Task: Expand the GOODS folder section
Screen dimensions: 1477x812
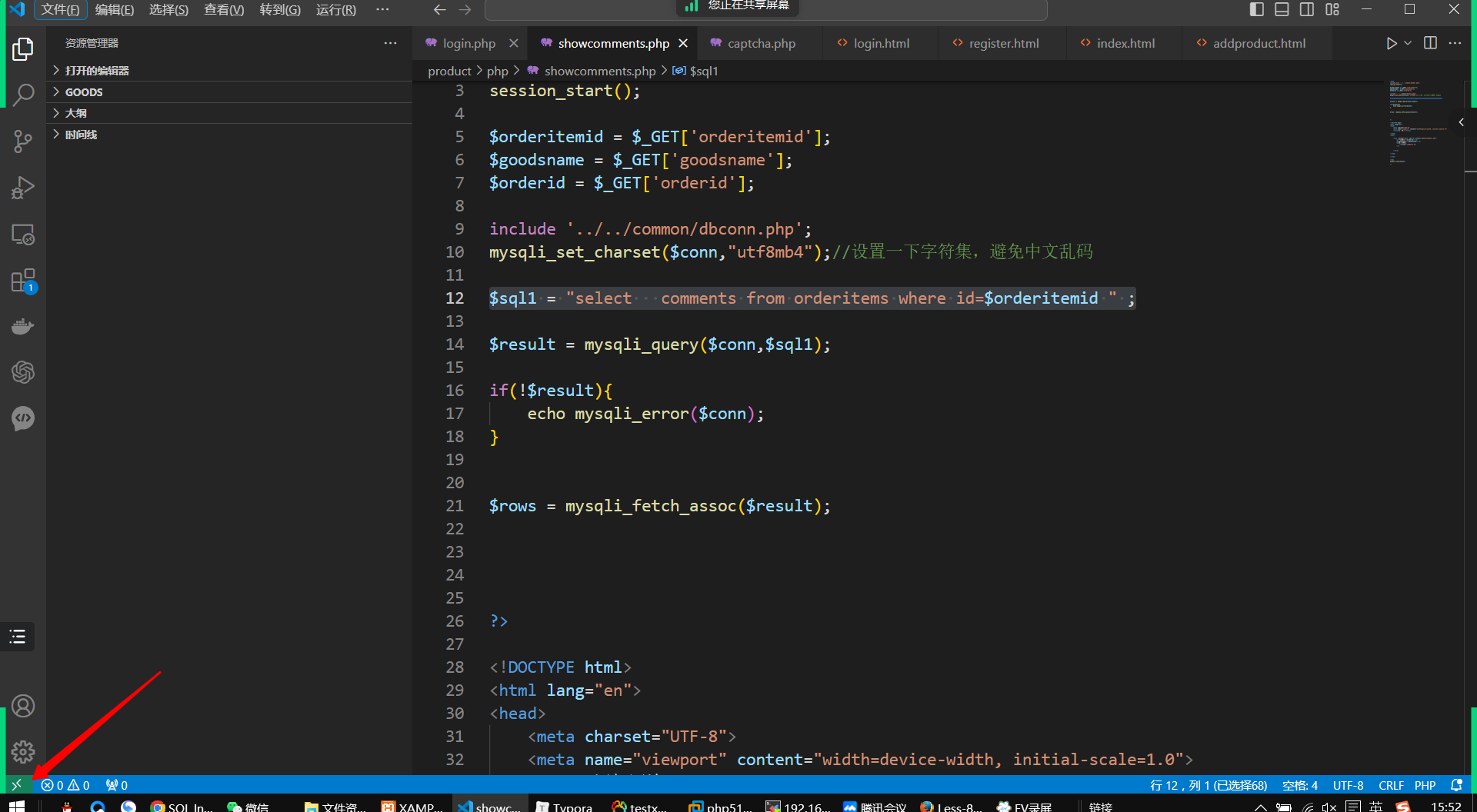Action: 229,92
